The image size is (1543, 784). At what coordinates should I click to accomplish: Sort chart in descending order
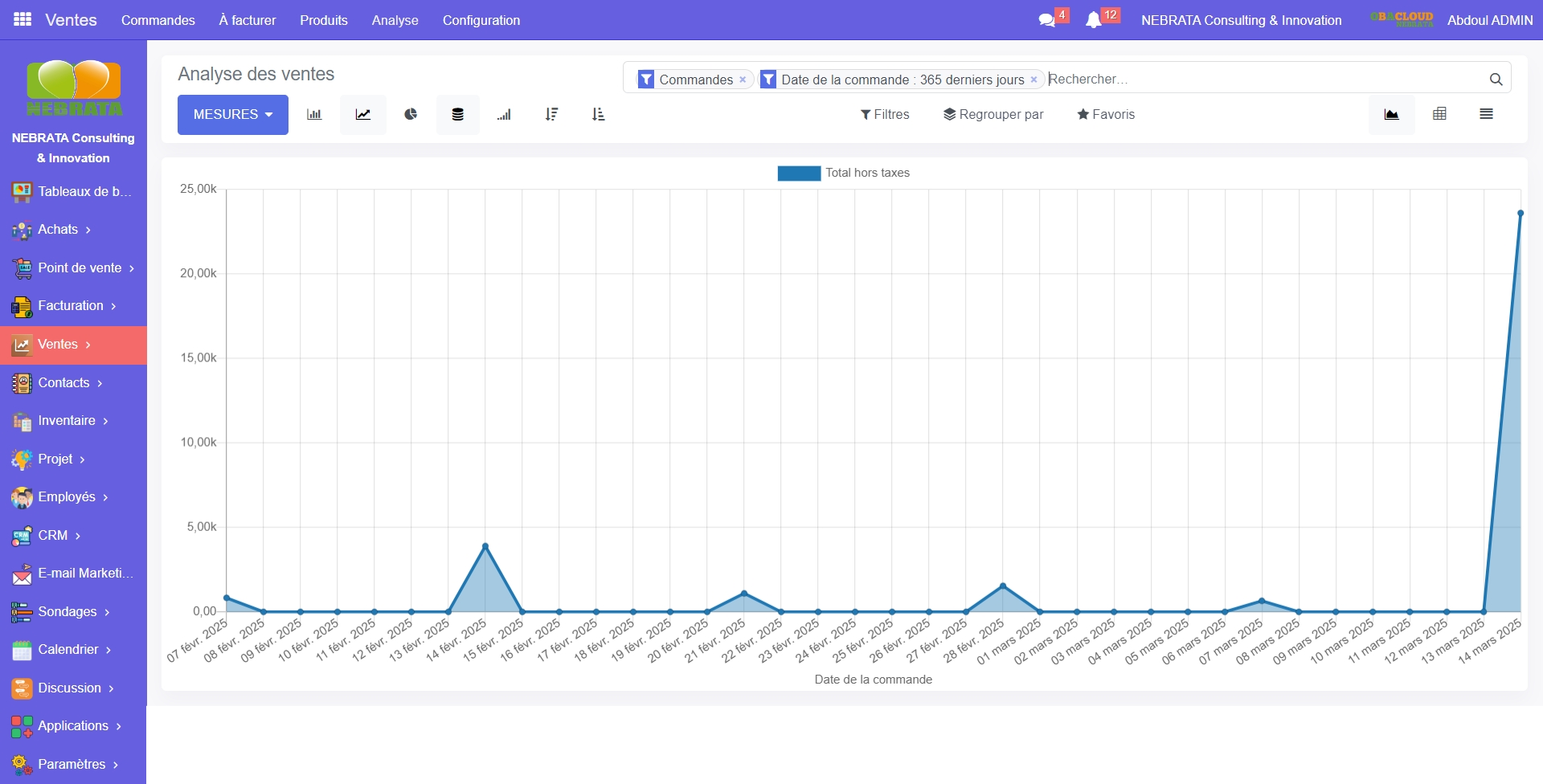click(551, 115)
